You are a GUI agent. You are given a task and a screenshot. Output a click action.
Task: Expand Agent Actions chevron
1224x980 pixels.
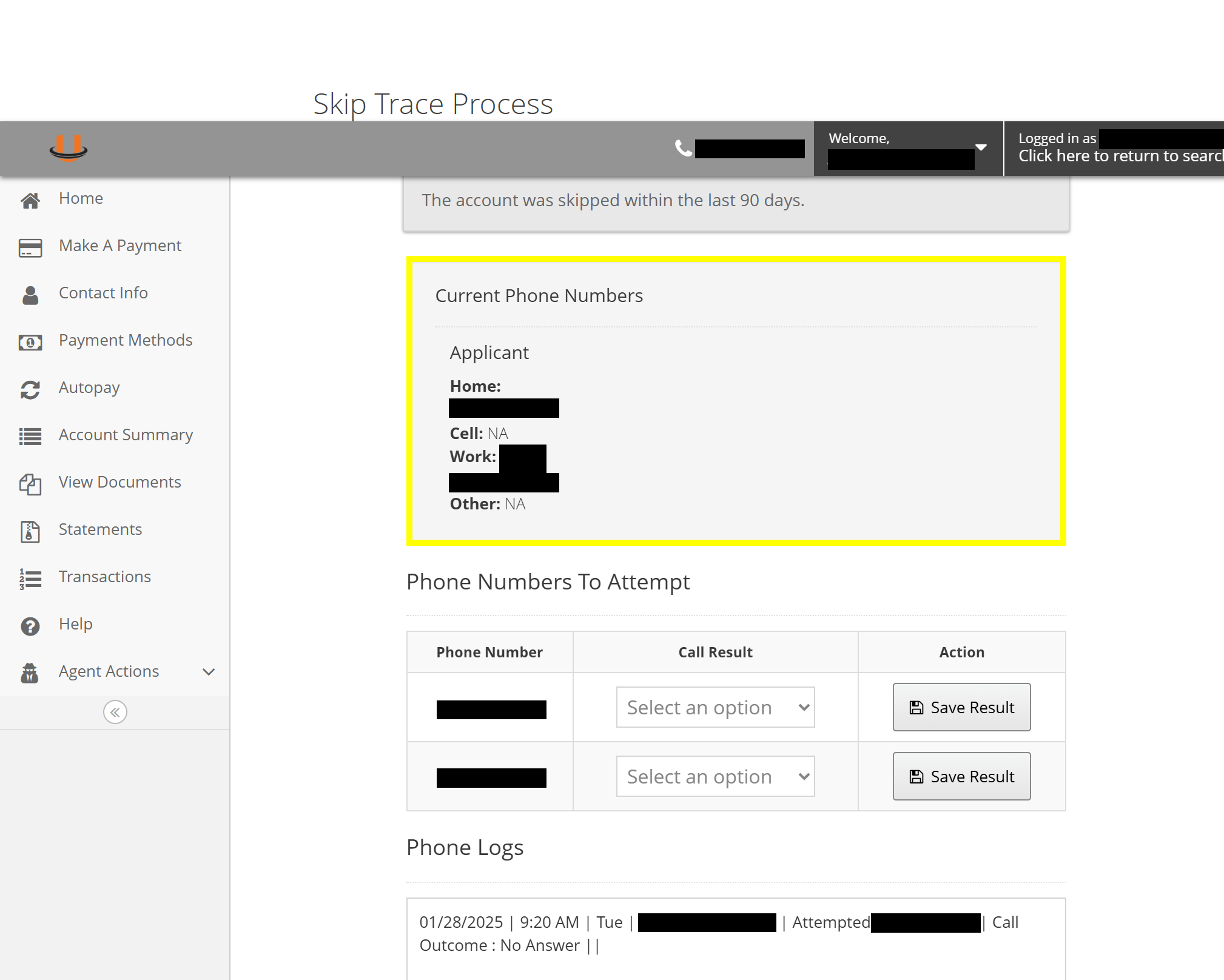[209, 672]
